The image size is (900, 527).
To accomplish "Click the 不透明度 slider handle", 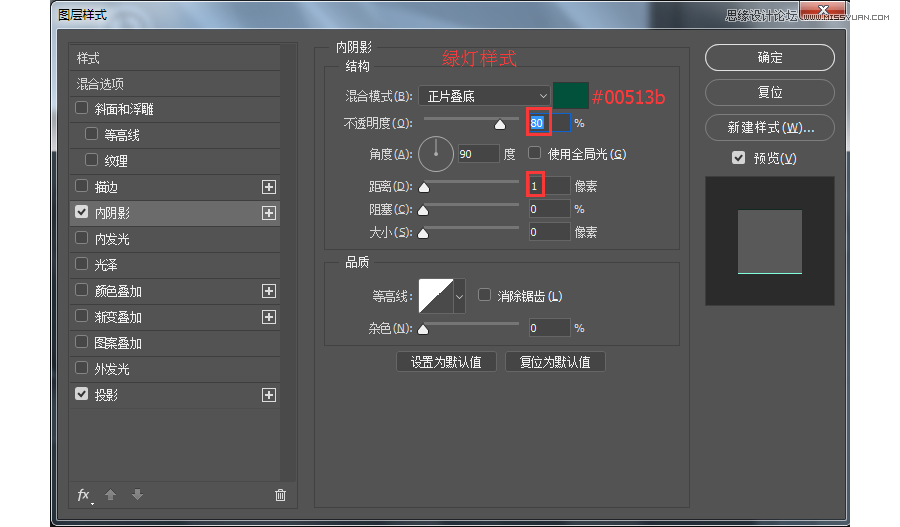I will tap(500, 125).
